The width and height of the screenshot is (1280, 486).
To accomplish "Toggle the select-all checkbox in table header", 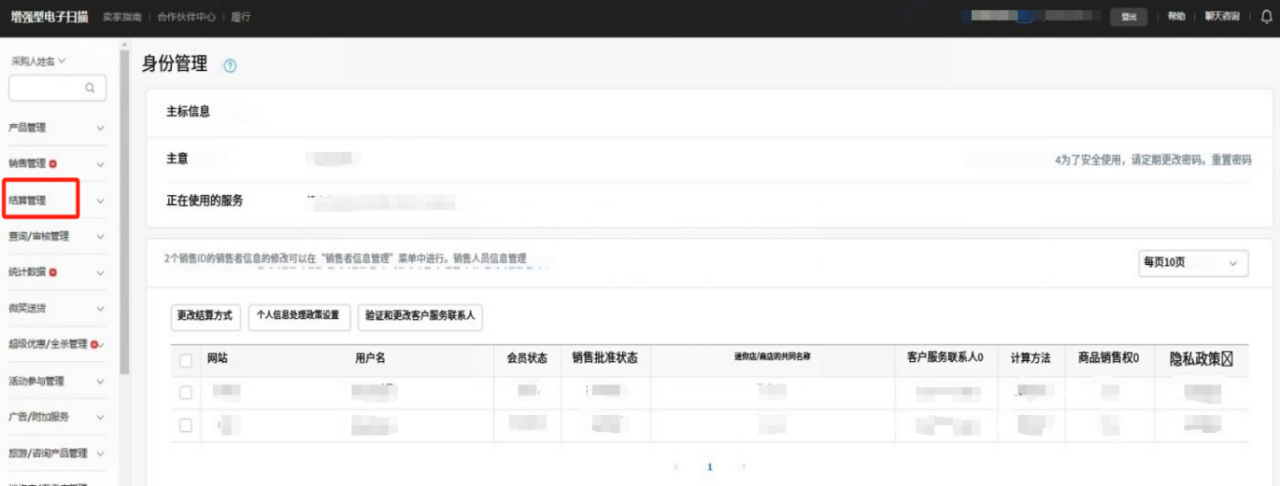I will point(186,359).
